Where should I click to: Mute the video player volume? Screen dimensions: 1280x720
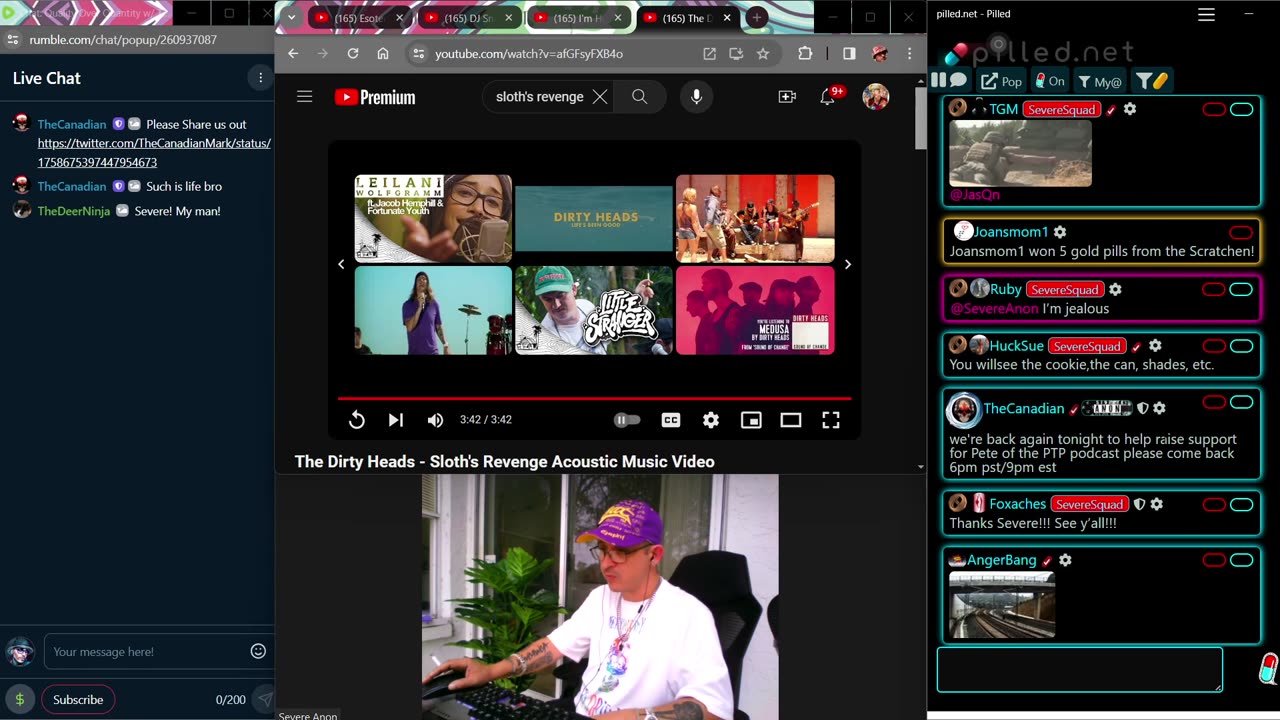[x=435, y=420]
